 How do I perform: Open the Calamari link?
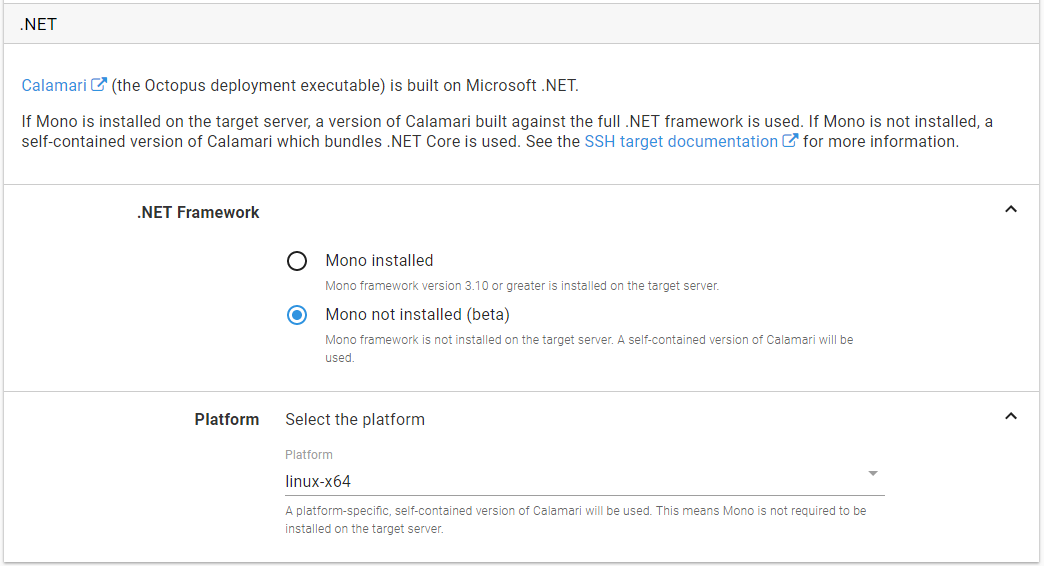pyautogui.click(x=54, y=86)
